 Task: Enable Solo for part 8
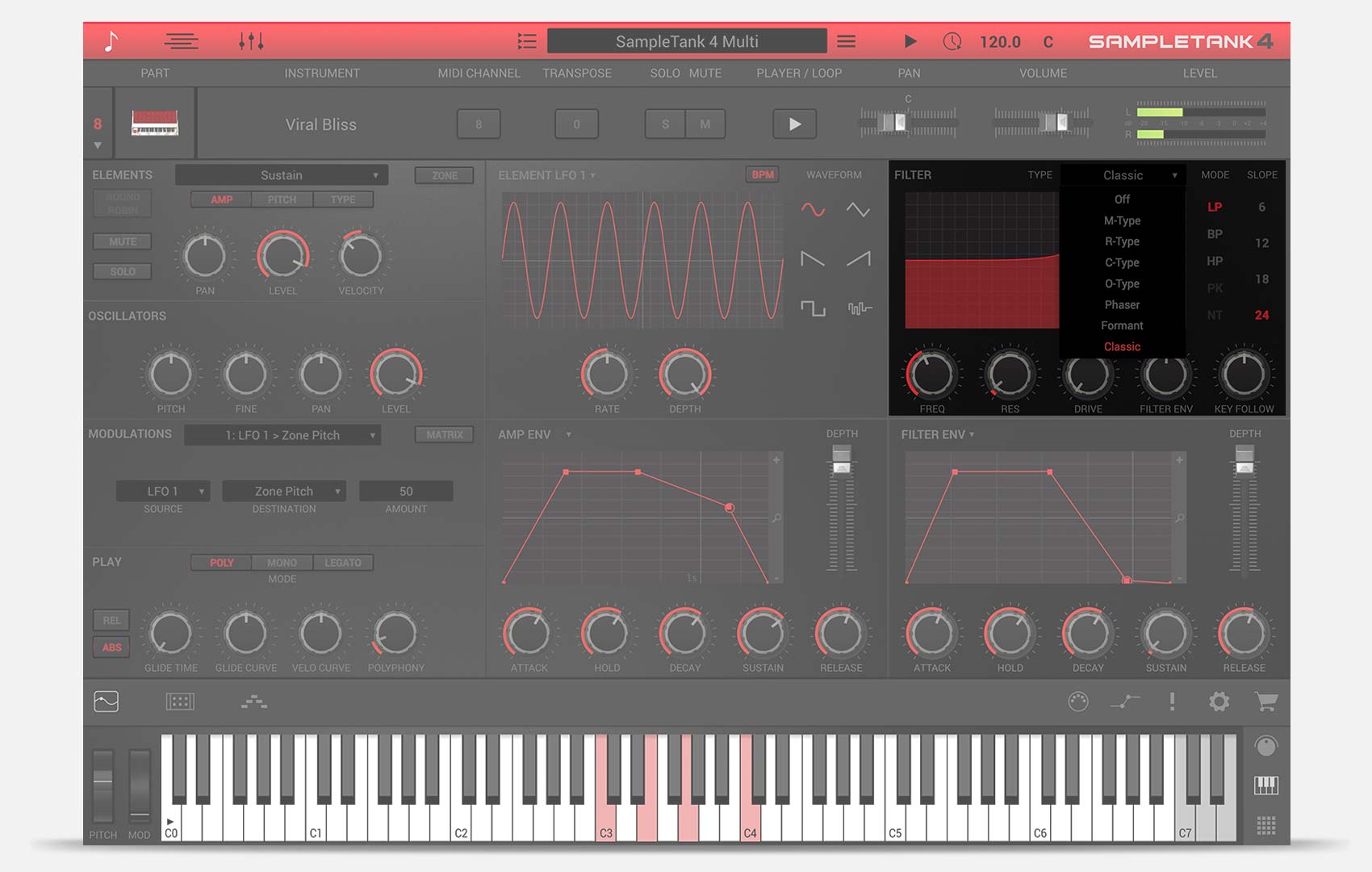click(x=665, y=124)
